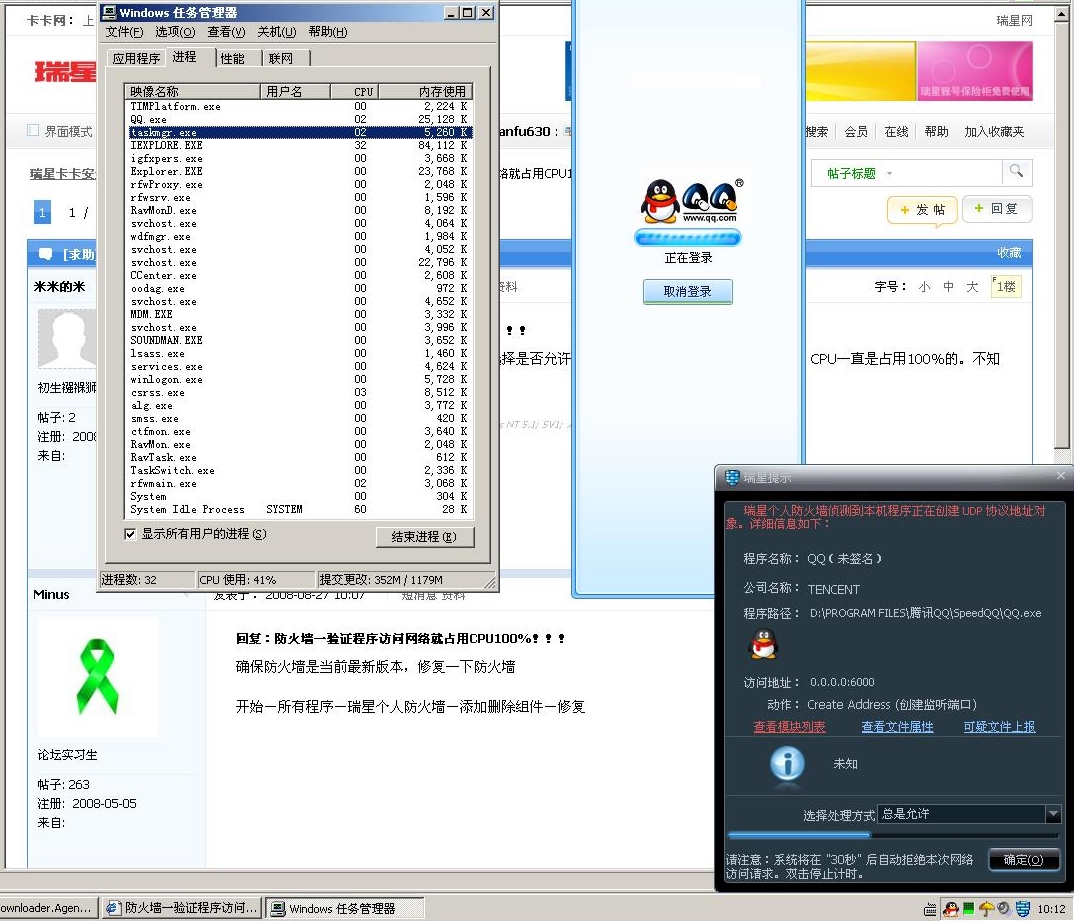Select the rfwmain.exe process row

coord(299,483)
